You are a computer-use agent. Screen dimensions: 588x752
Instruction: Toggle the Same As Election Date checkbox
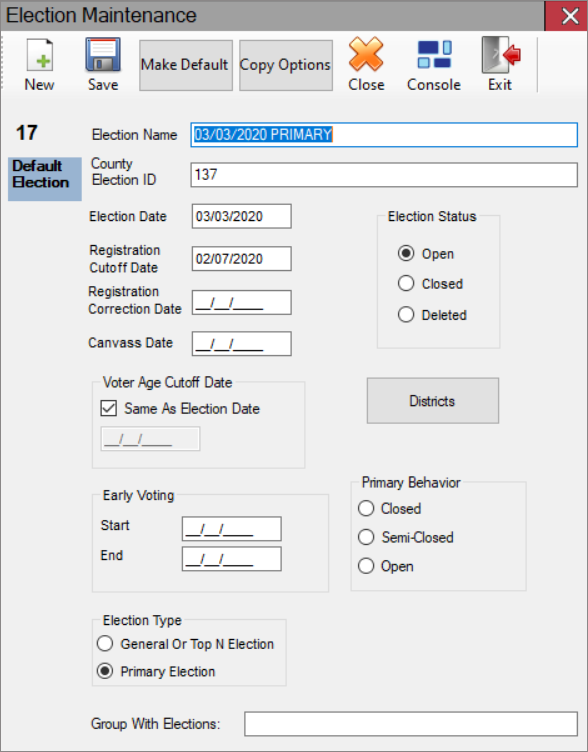point(109,409)
